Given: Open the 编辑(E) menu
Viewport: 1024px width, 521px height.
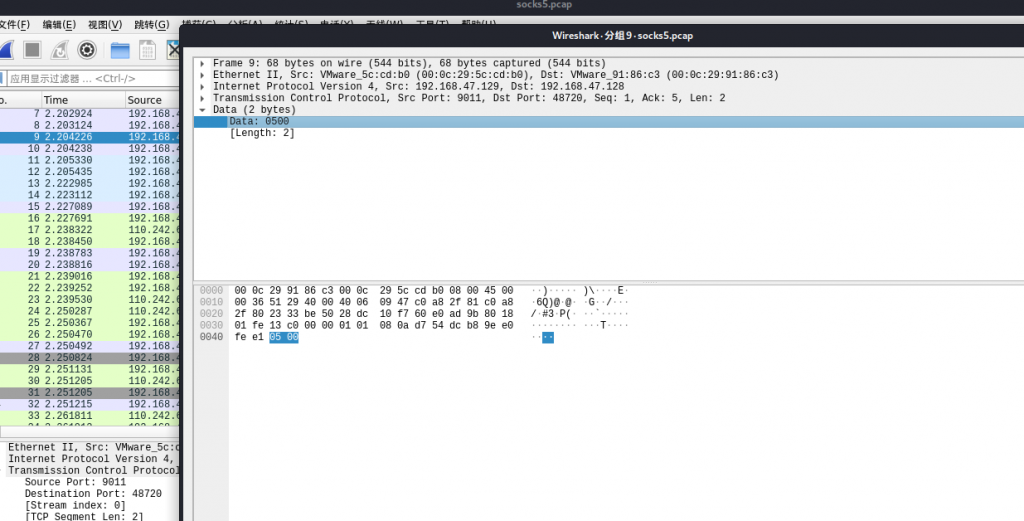Looking at the screenshot, I should [x=59, y=25].
